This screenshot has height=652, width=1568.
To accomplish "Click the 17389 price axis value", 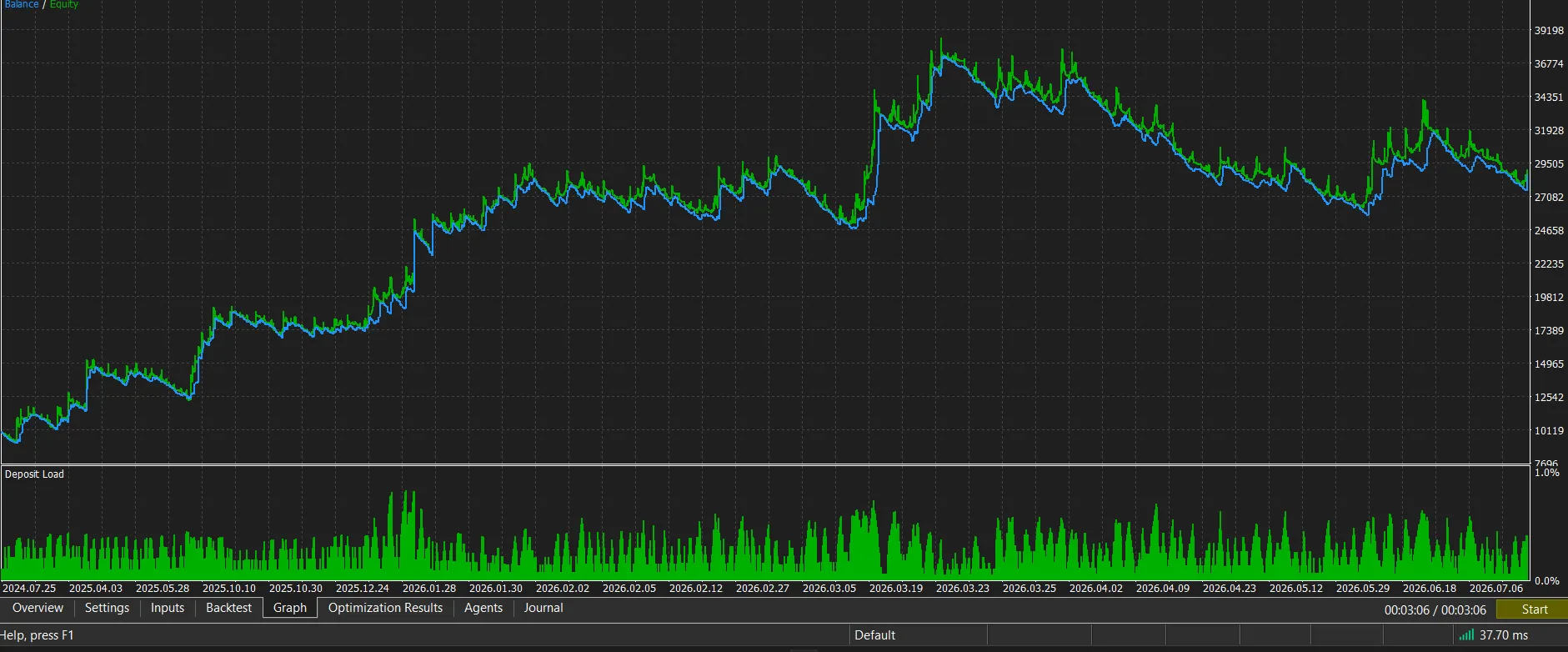I will 1549,331.
